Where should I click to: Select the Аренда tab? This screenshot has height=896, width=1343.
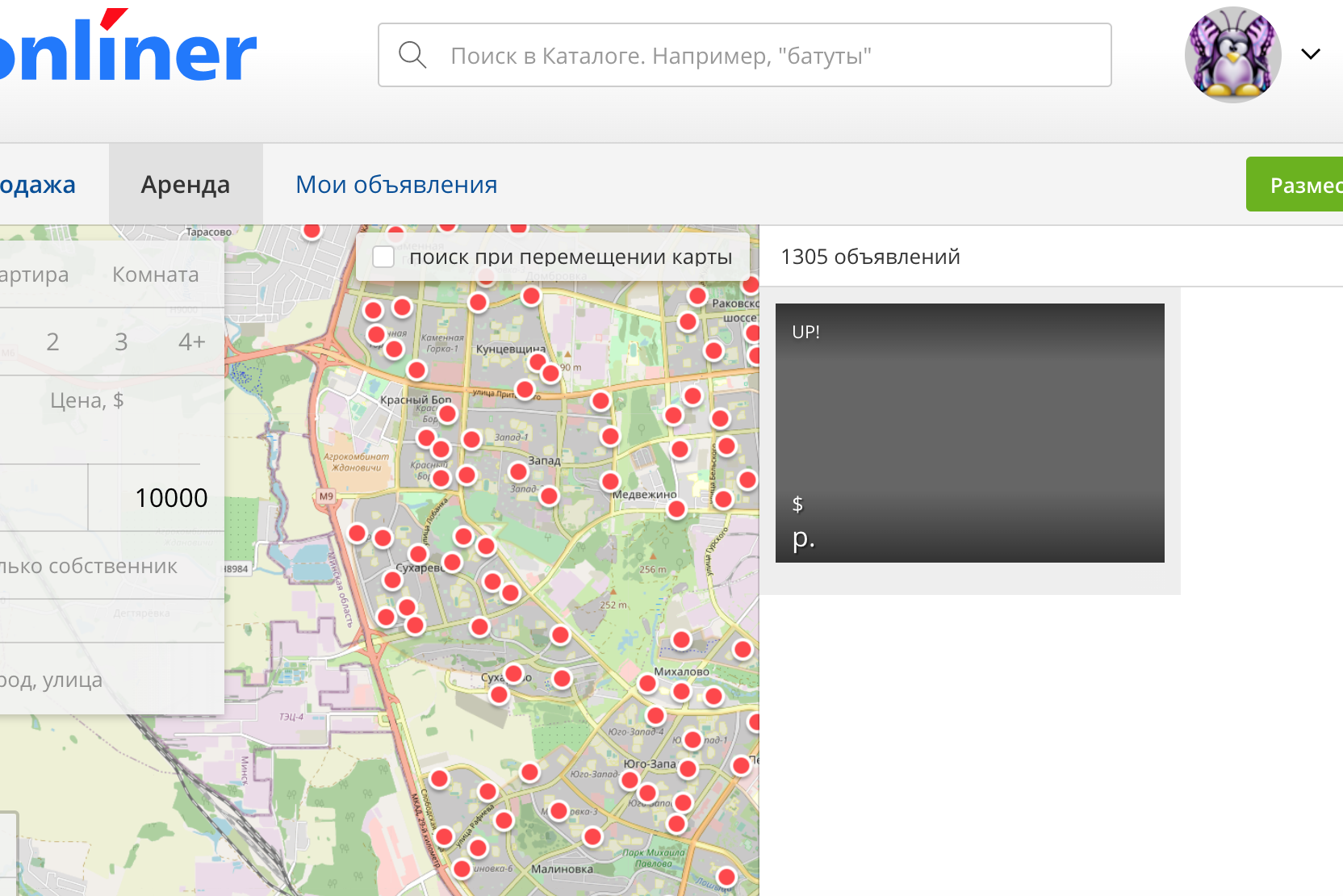click(186, 184)
